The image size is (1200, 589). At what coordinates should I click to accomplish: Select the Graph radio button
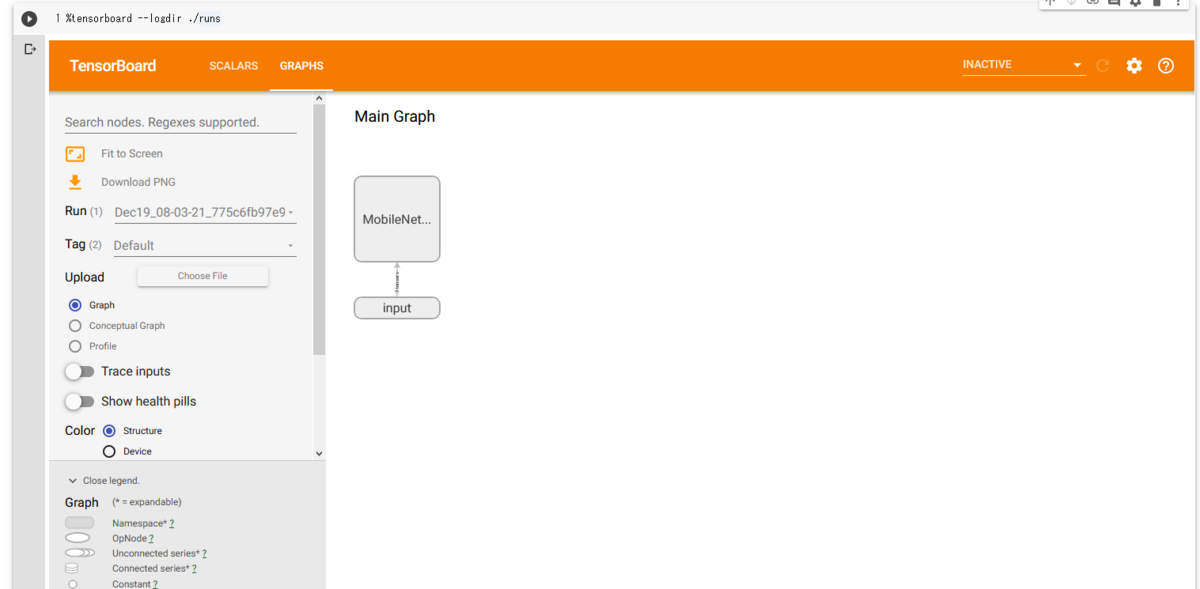pos(75,305)
